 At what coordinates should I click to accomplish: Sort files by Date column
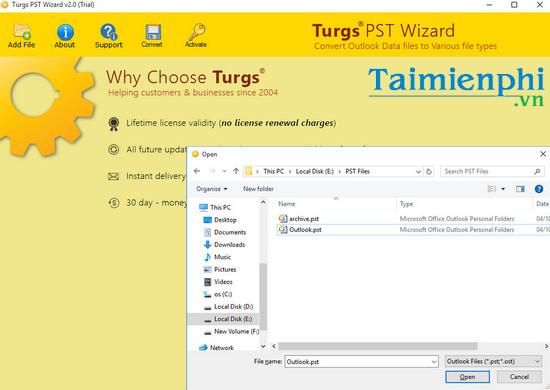click(x=542, y=204)
